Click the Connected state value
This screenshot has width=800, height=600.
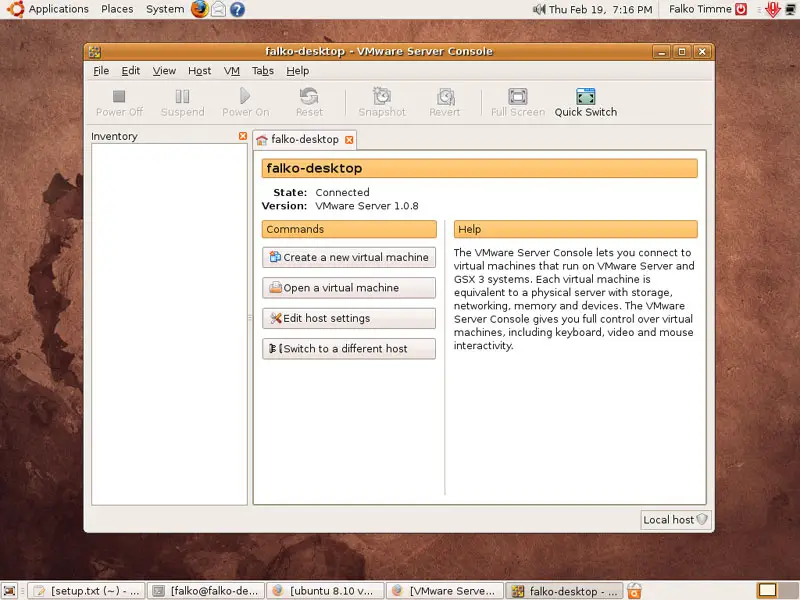pos(342,192)
